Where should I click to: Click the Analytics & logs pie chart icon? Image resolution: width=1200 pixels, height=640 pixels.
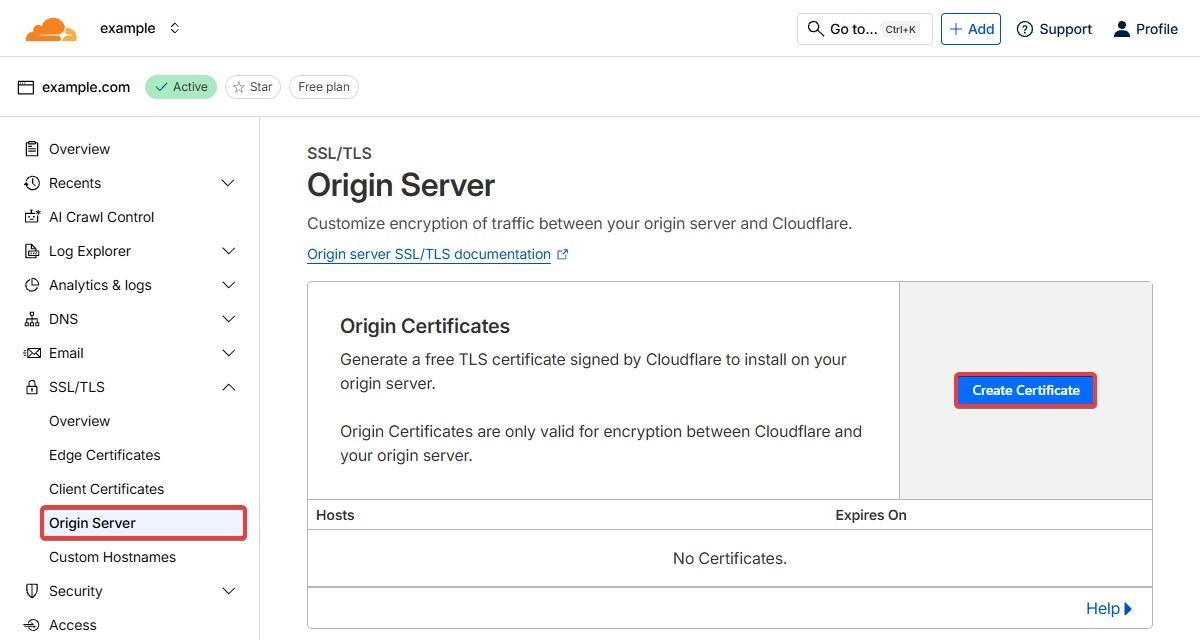click(32, 285)
